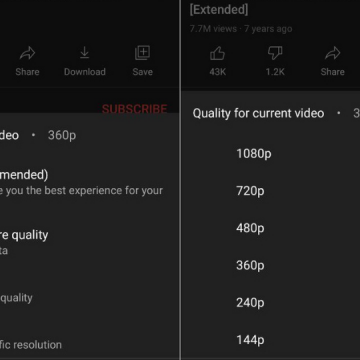This screenshot has height=360, width=360.
Task: Select 144p lowest quality
Action: pyautogui.click(x=250, y=340)
